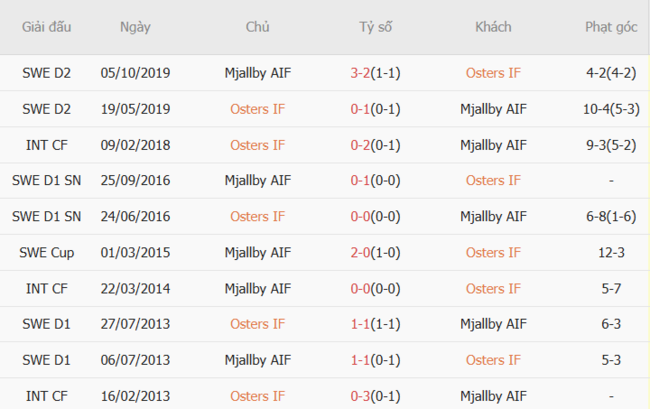
Task: Select the SWE Cup league cell
Action: point(47,252)
